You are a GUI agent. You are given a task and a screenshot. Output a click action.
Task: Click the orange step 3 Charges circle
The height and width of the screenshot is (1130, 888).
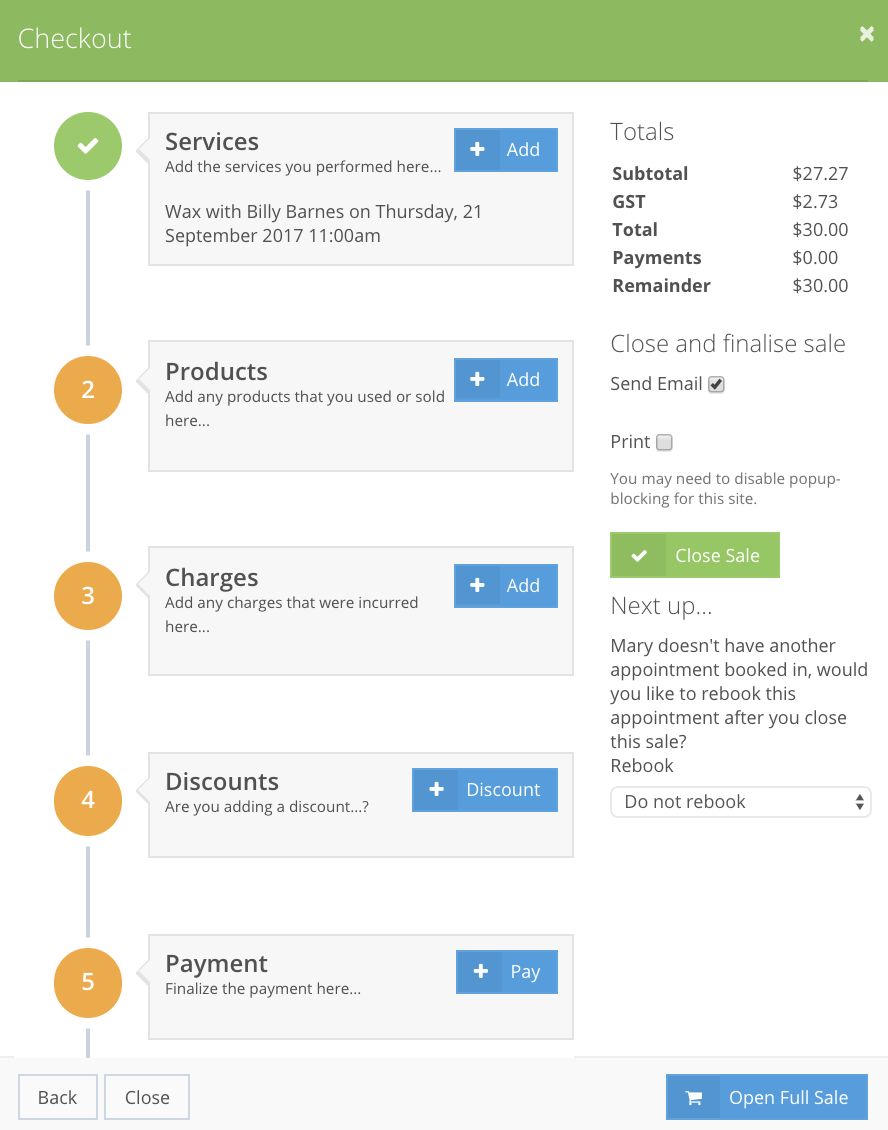coord(88,596)
